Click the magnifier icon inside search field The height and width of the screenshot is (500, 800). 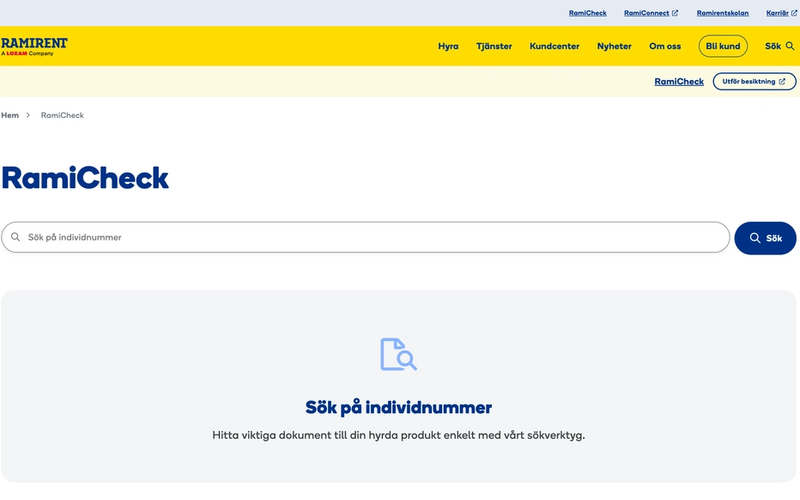tap(16, 237)
